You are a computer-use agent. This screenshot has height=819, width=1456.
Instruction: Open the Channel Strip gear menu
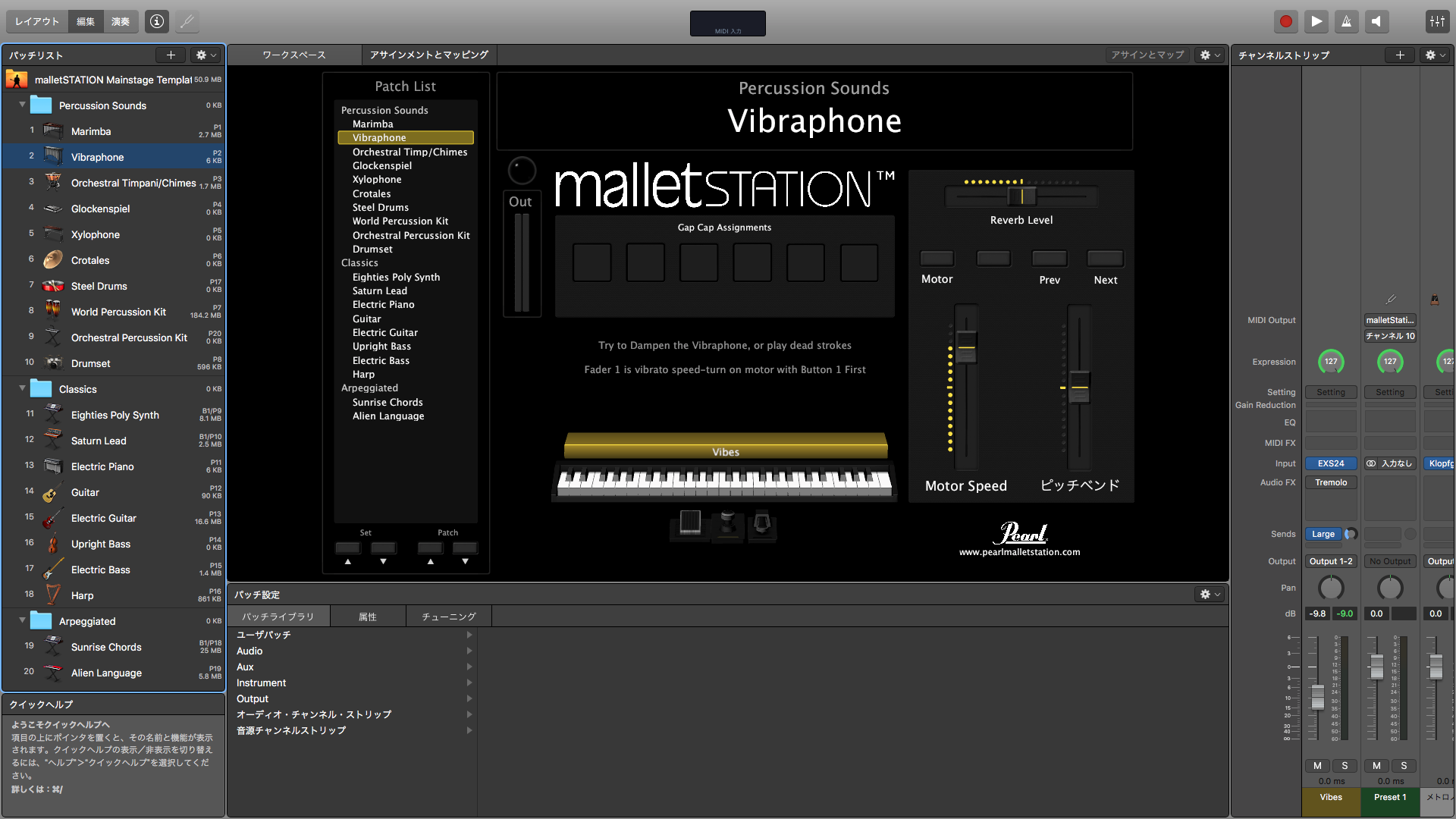[x=1434, y=55]
